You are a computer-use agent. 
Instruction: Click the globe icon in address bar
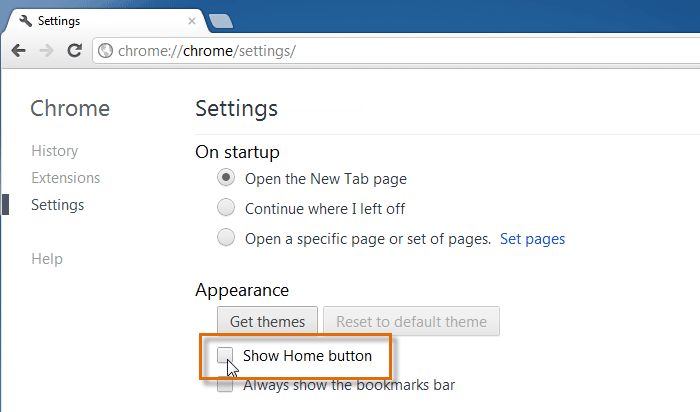pos(105,50)
